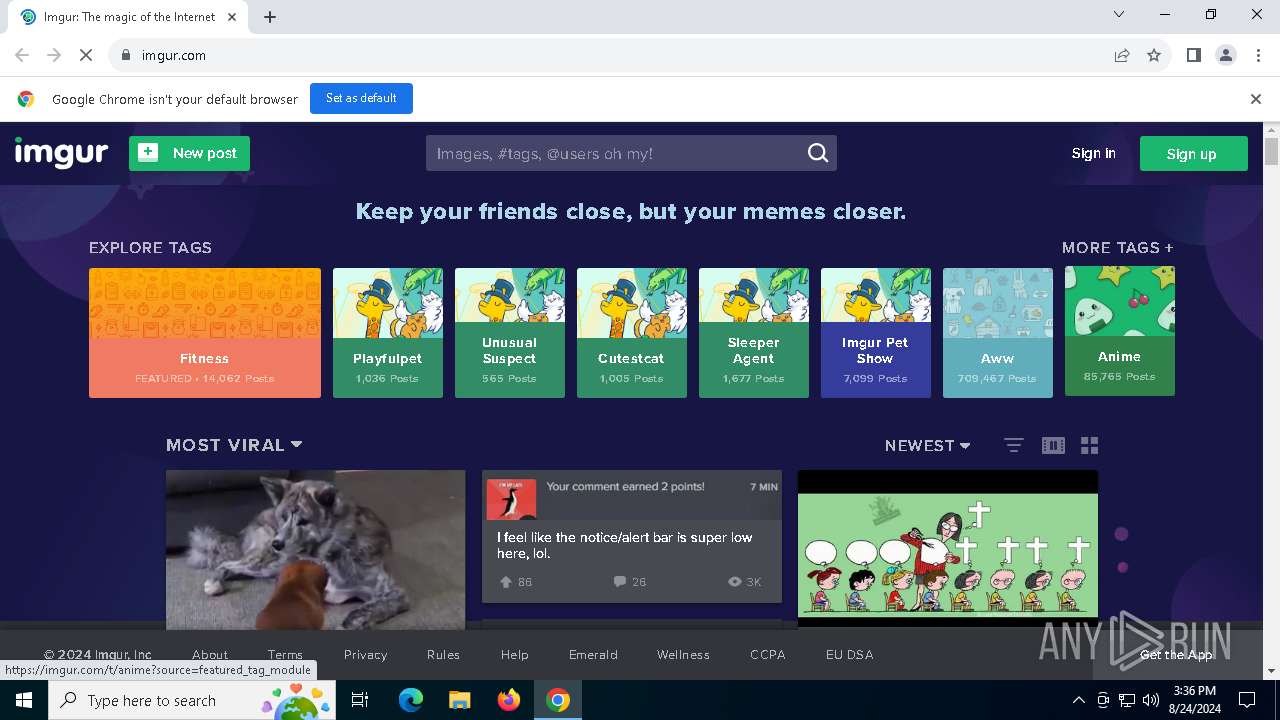Open the Chrome profile avatar
Image resolution: width=1280 pixels, height=720 pixels.
(1226, 55)
